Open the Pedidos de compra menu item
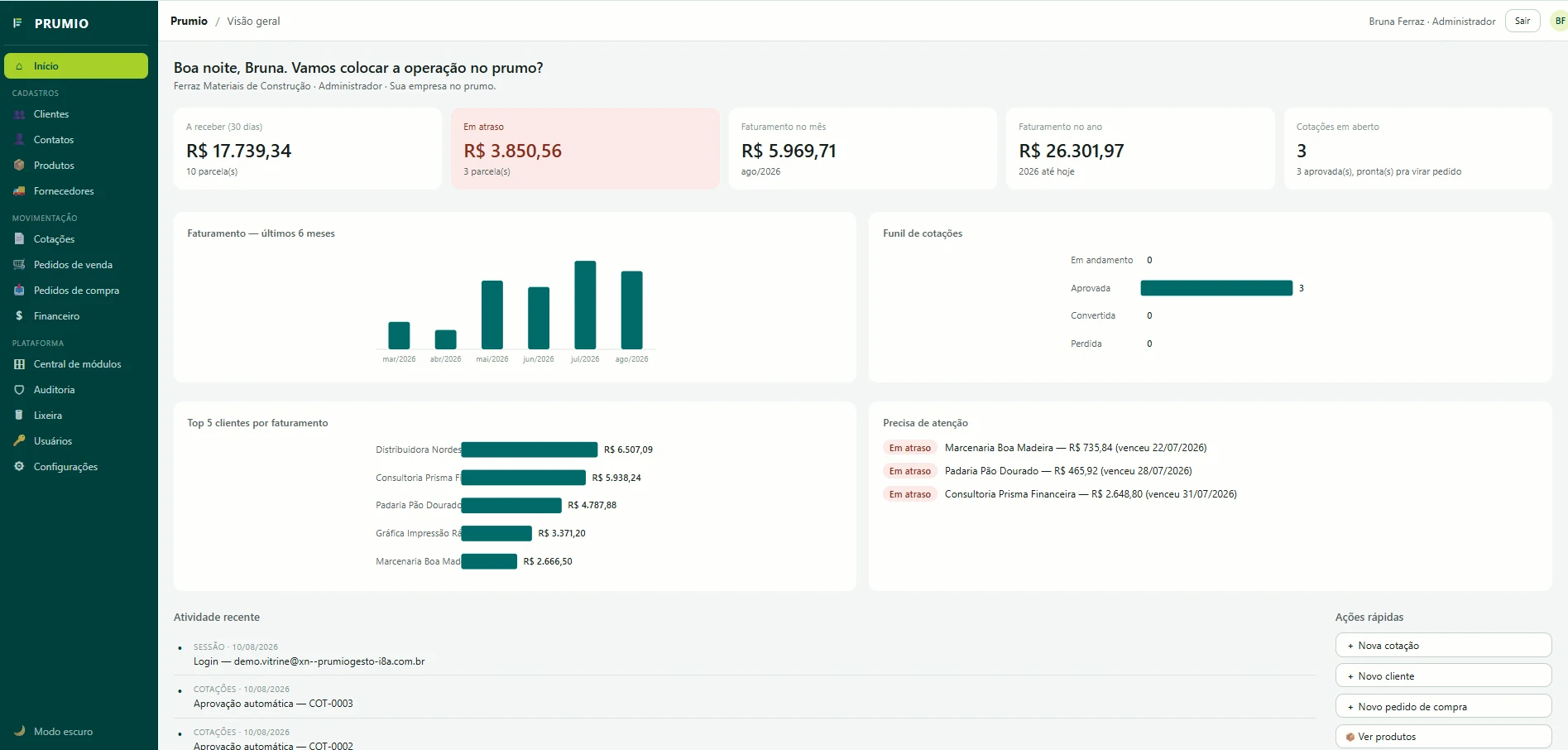Viewport: 1568px width, 750px height. (76, 291)
